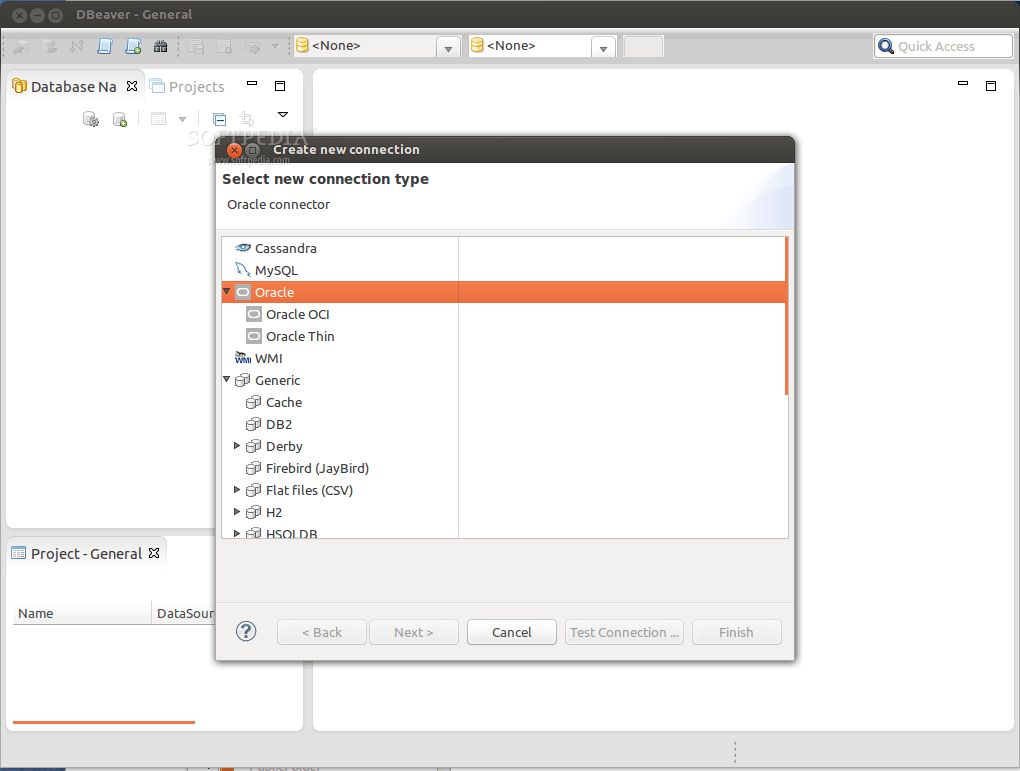This screenshot has height=771, width=1020.
Task: Click the Quick Access magnifier icon
Action: 886,45
